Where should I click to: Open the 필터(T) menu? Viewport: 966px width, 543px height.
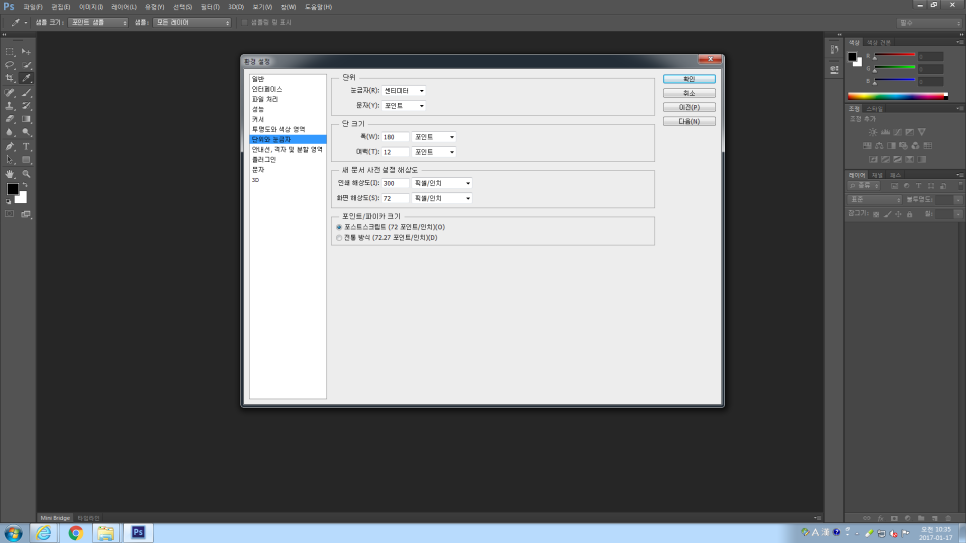pos(210,7)
